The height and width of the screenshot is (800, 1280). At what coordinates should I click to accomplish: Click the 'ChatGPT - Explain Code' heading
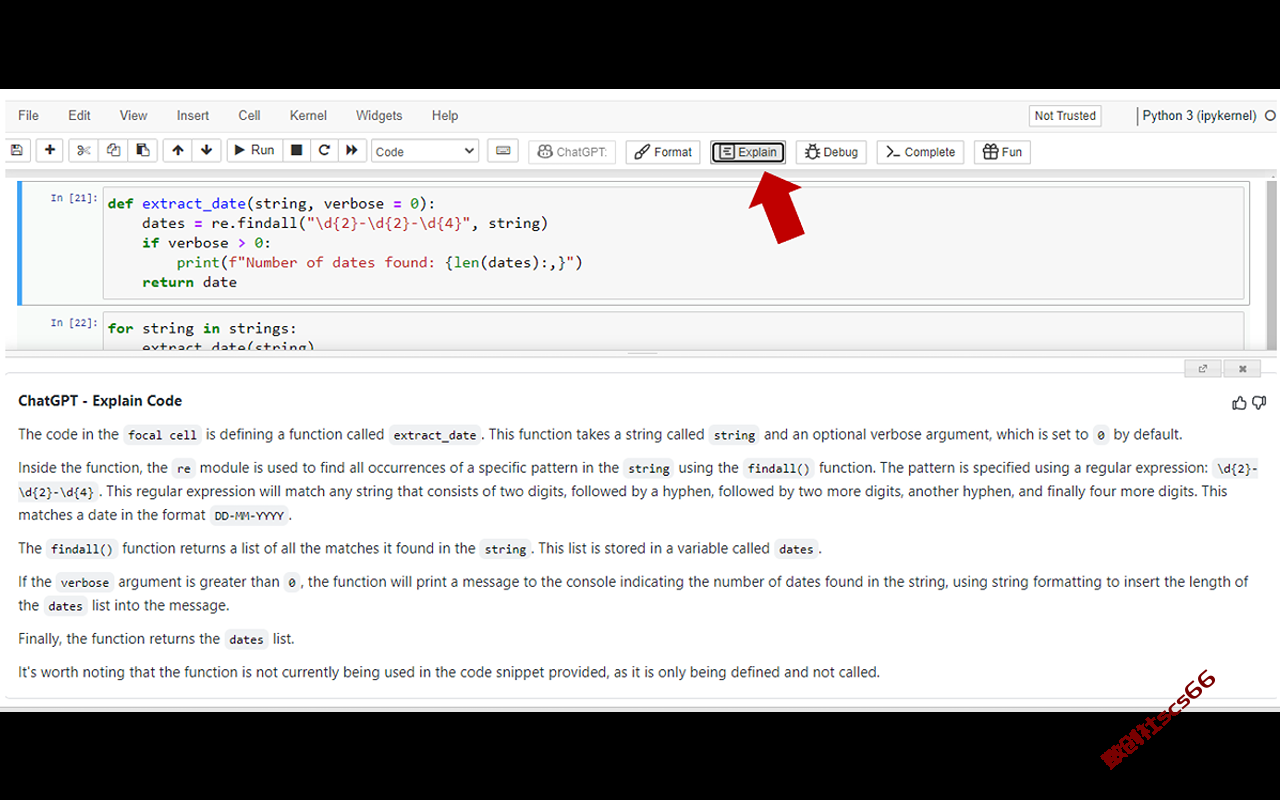pos(100,401)
